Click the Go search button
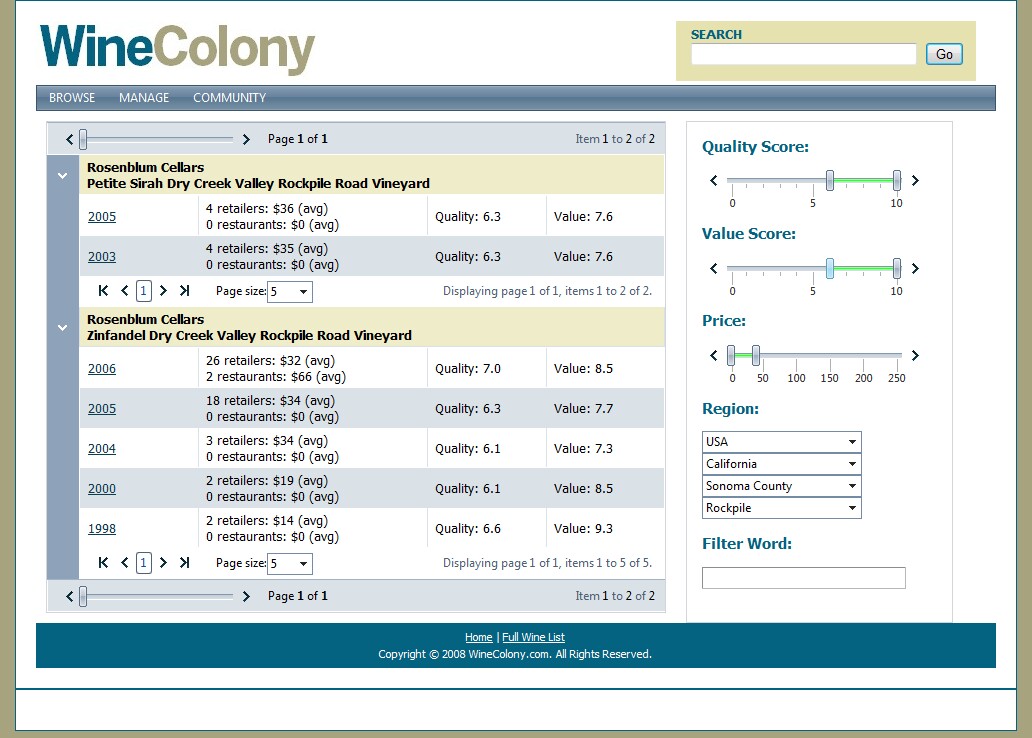1032x738 pixels. 944,54
